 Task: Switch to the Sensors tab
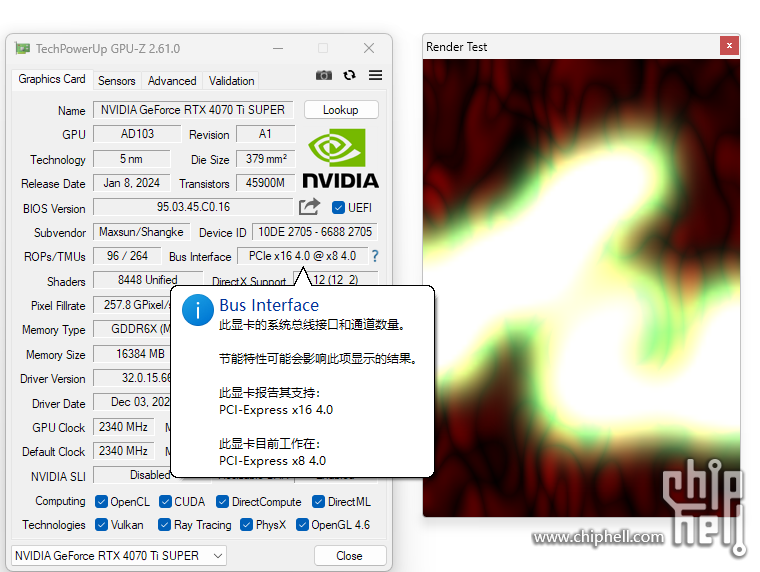coord(116,80)
